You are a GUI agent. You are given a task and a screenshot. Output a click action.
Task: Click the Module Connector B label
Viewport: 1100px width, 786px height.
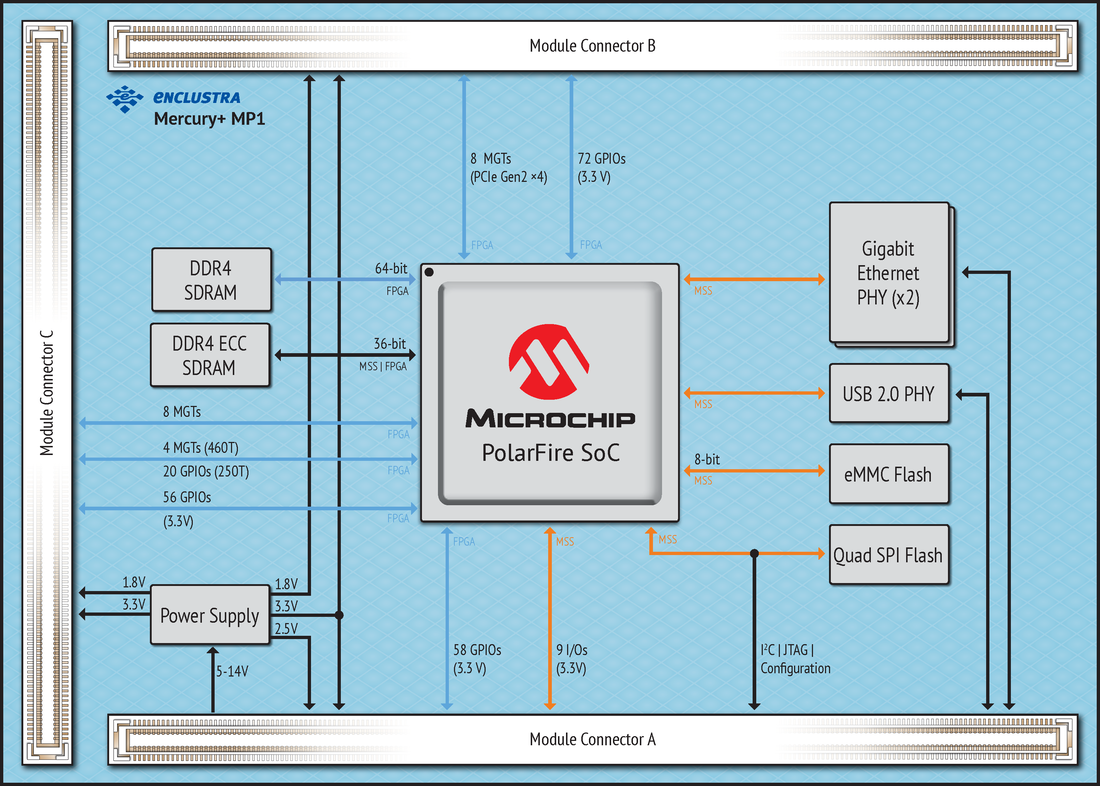click(592, 45)
